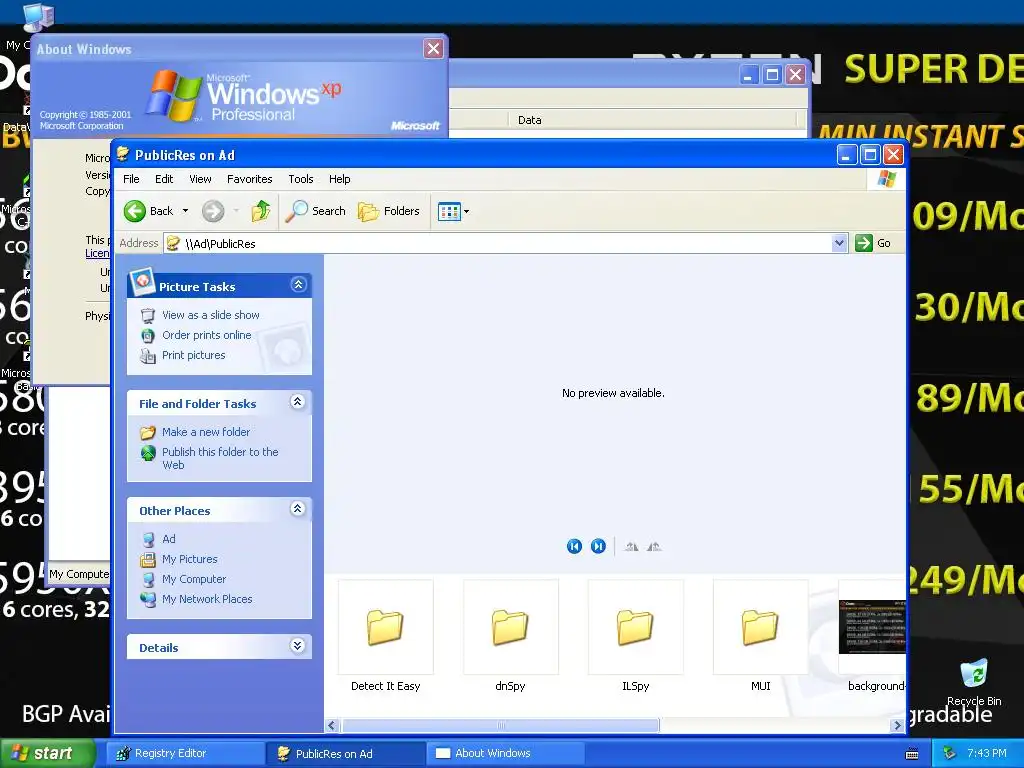Select the Detect It Easy folder
Image resolution: width=1024 pixels, height=768 pixels.
point(385,635)
